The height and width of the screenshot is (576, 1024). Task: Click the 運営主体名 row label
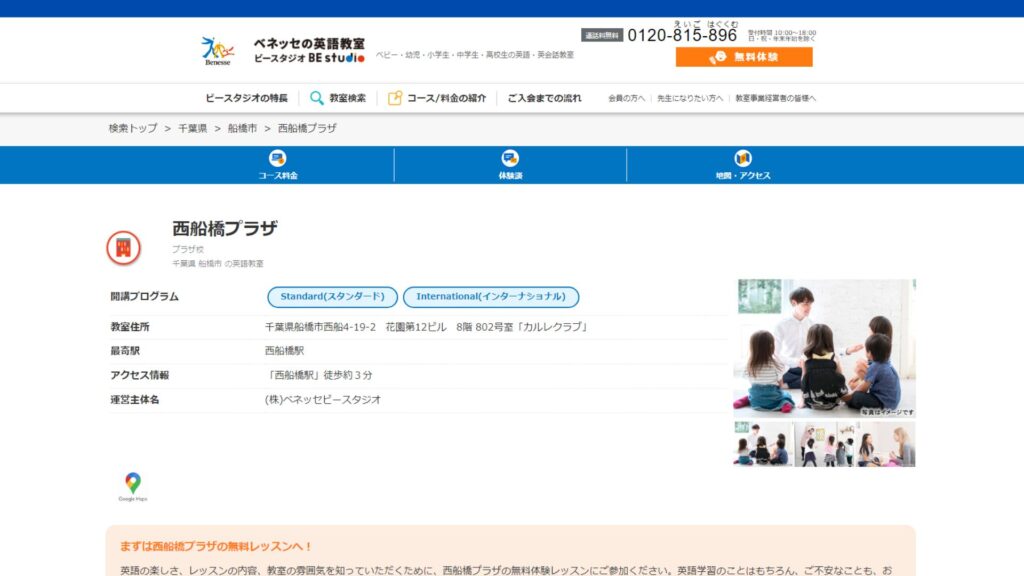point(135,400)
